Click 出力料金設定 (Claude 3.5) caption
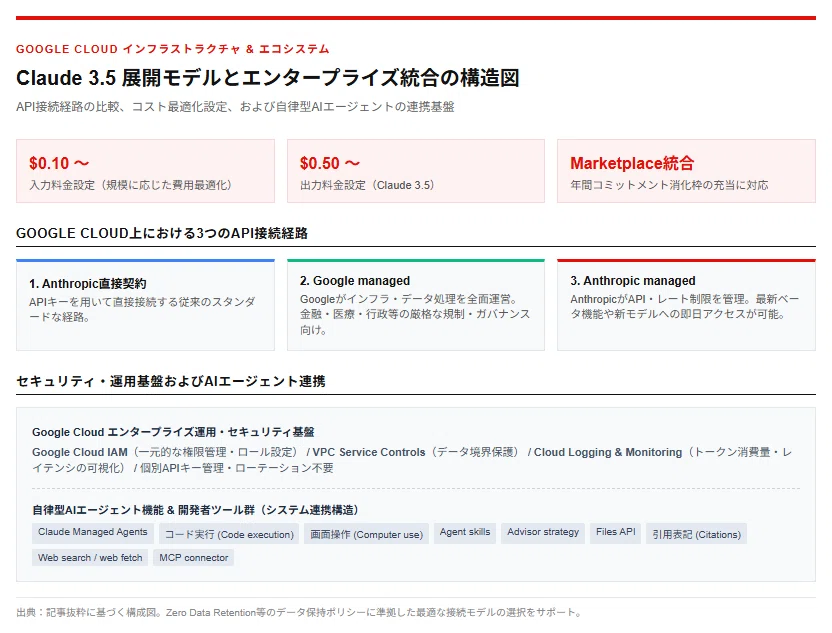 (367, 185)
